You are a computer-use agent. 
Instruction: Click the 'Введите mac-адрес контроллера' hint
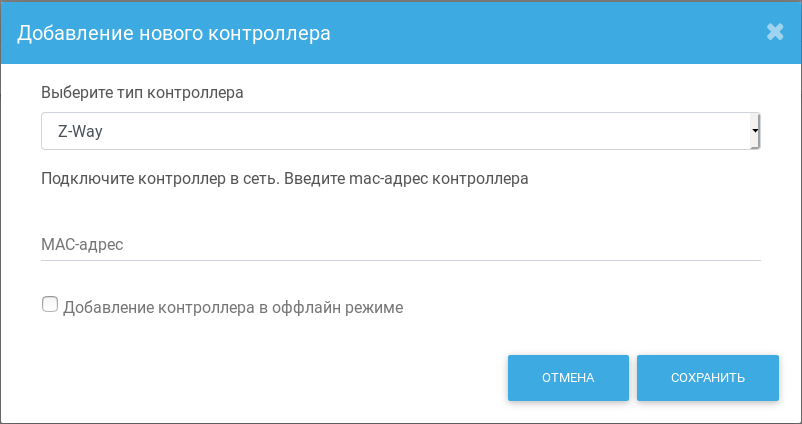(406, 179)
